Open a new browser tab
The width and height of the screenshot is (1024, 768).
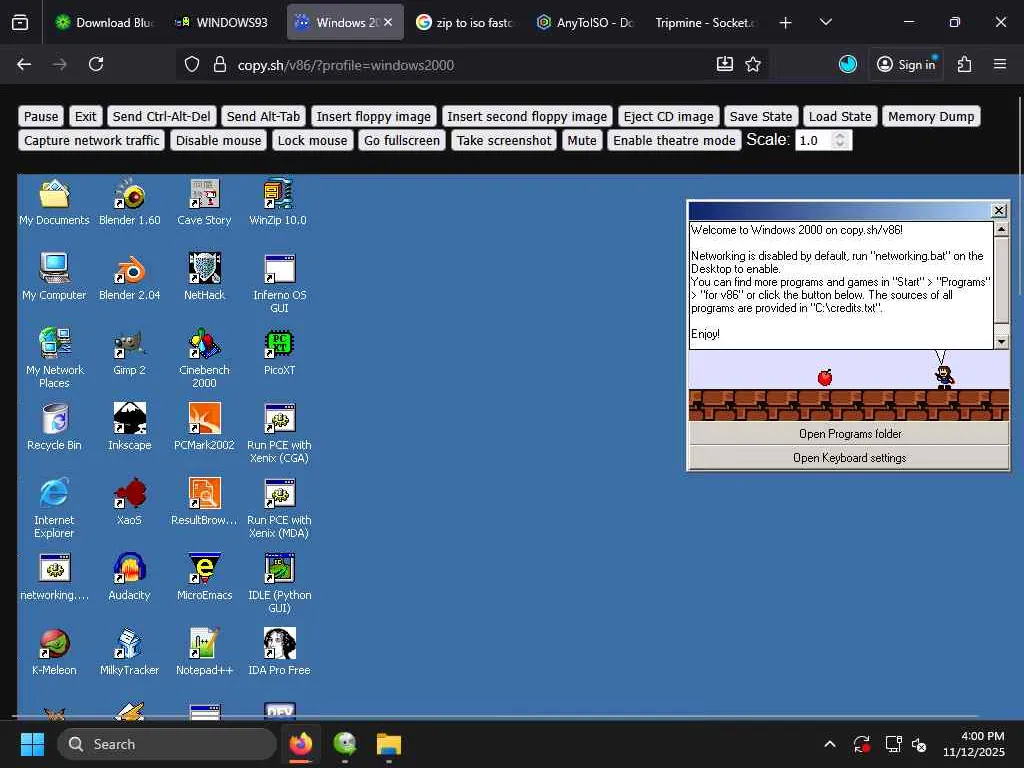786,23
